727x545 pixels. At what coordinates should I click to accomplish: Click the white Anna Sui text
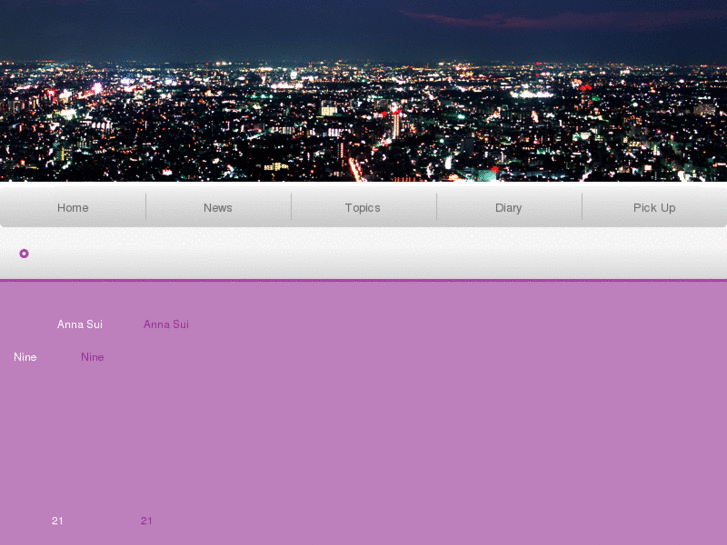pos(80,324)
